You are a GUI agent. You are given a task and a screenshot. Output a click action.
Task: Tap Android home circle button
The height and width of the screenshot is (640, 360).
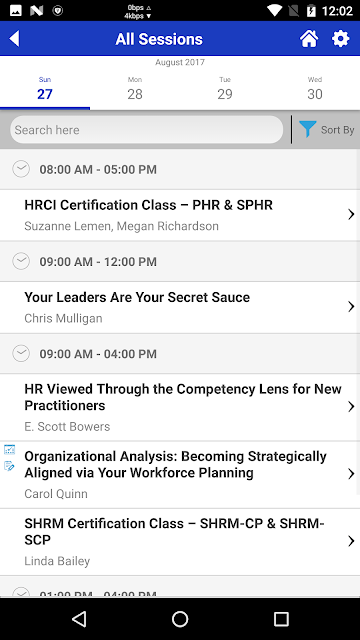(180, 619)
